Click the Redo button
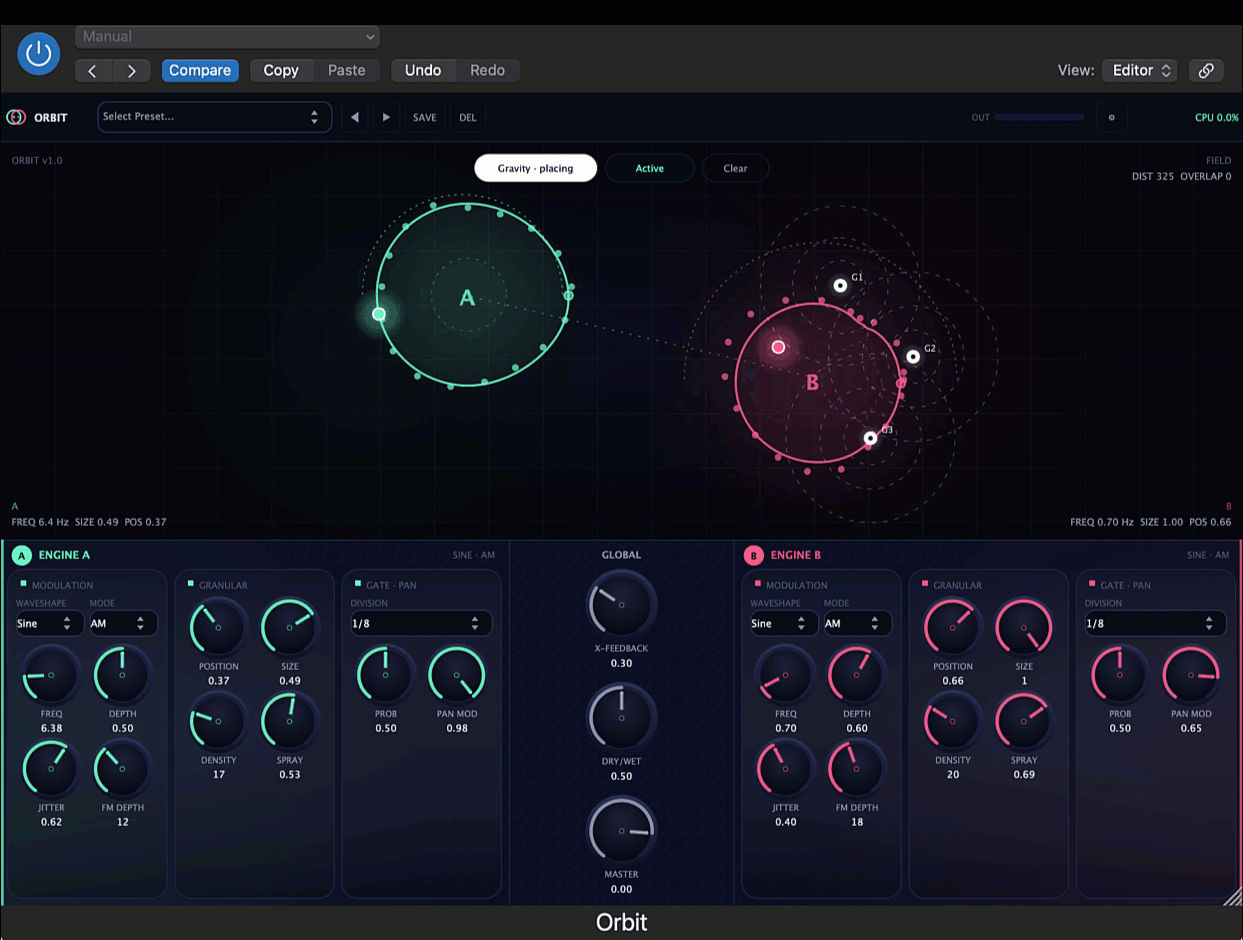Viewport: 1243px width, 940px height. 488,70
